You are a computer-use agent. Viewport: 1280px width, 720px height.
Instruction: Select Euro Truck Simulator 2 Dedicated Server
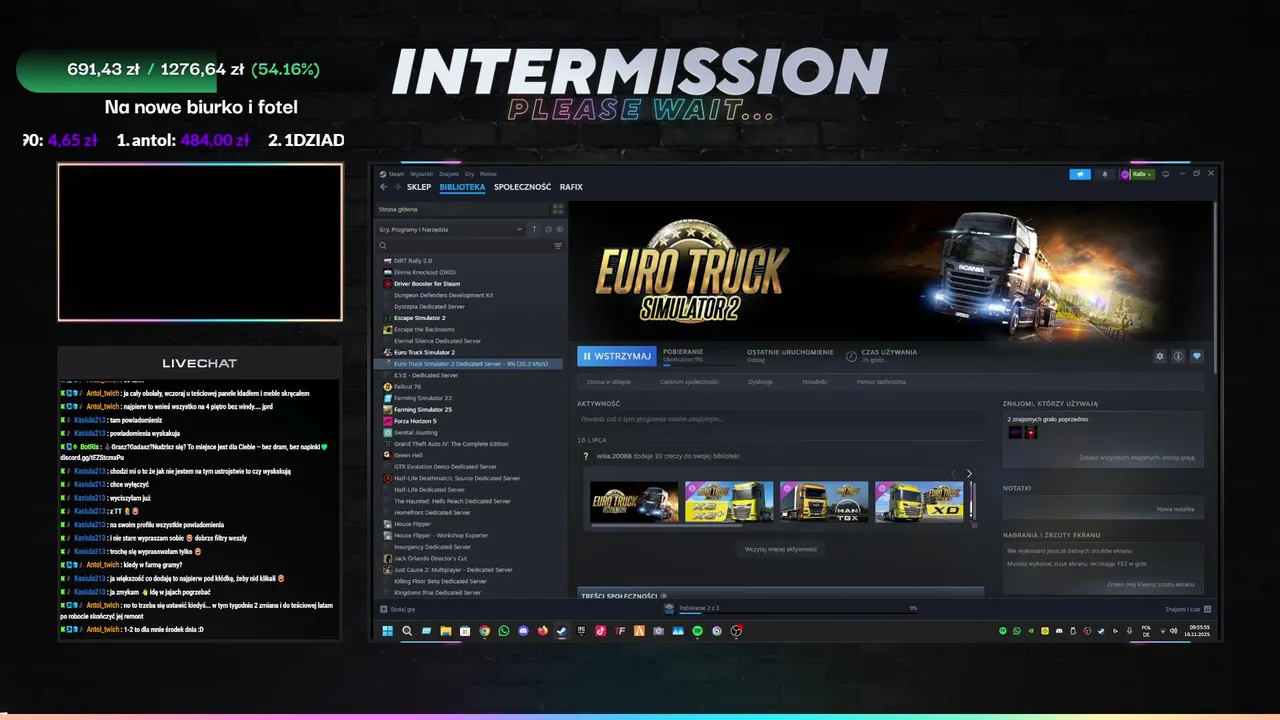(x=470, y=364)
